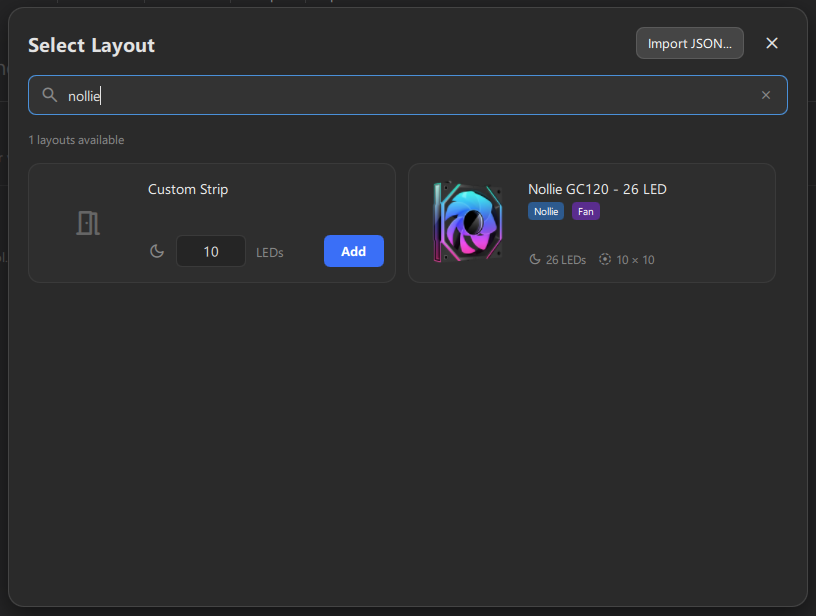Viewport: 816px width, 616px height.
Task: Click the LED icon beside the Custom Strip count
Action: (157, 251)
